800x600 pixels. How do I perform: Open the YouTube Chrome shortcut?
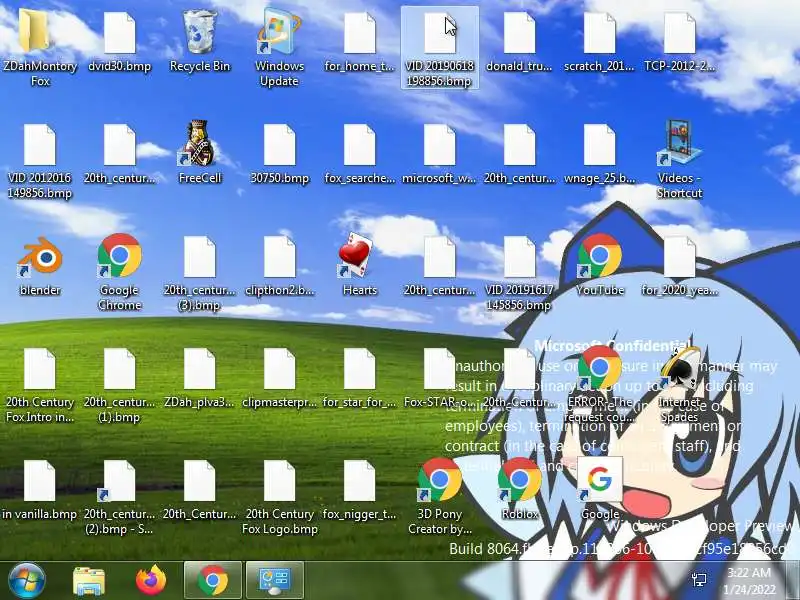599,265
